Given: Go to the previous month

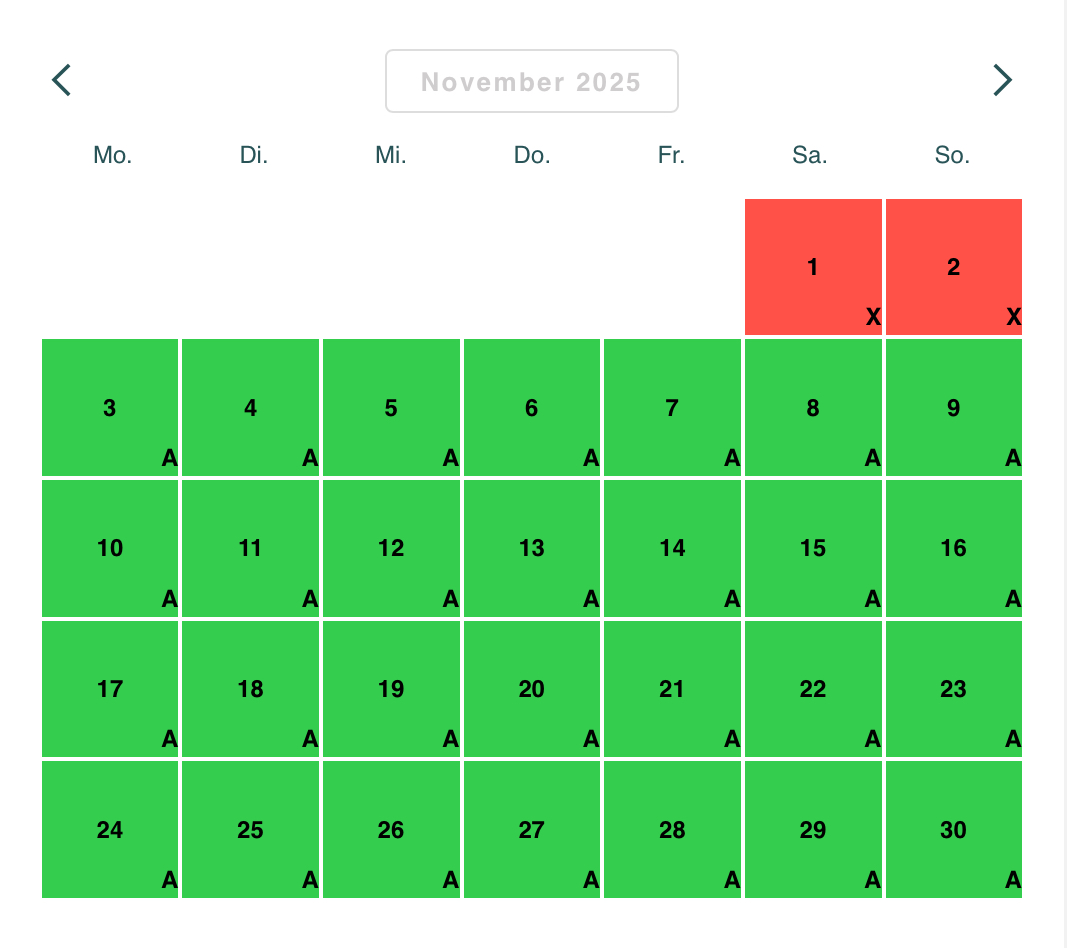Looking at the screenshot, I should click(62, 80).
